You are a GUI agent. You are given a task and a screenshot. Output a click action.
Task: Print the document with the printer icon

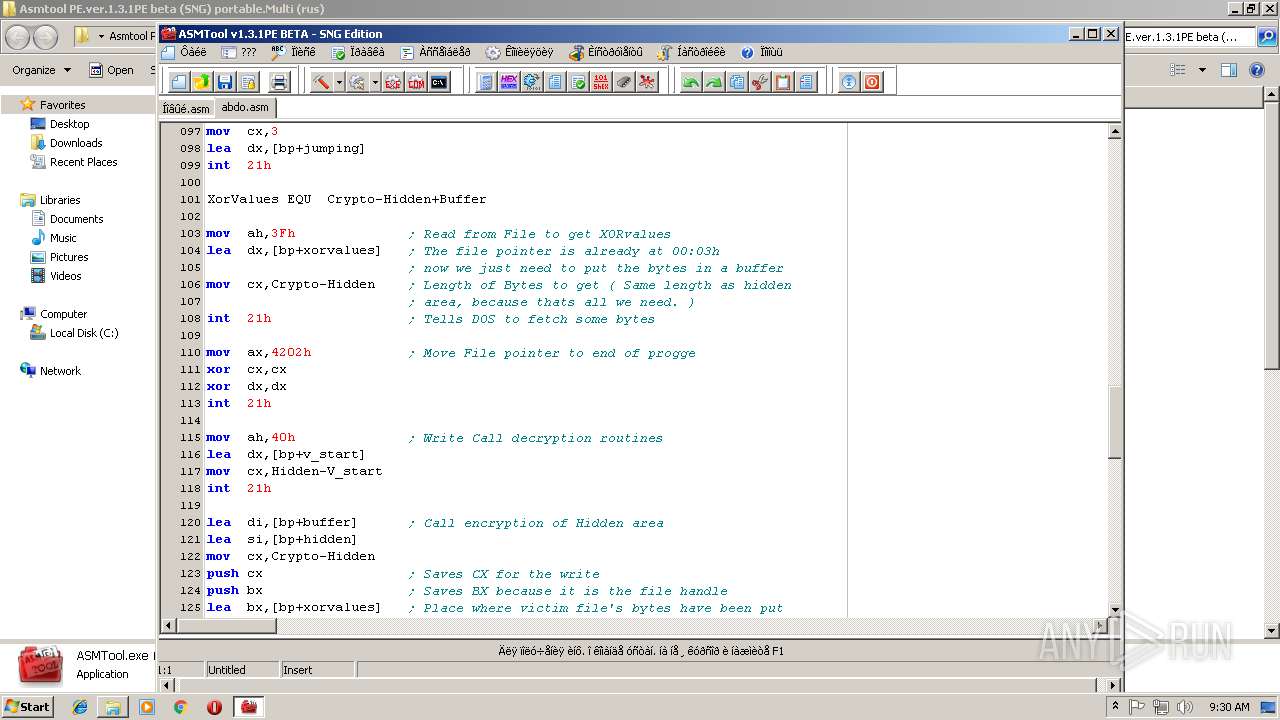pos(280,82)
